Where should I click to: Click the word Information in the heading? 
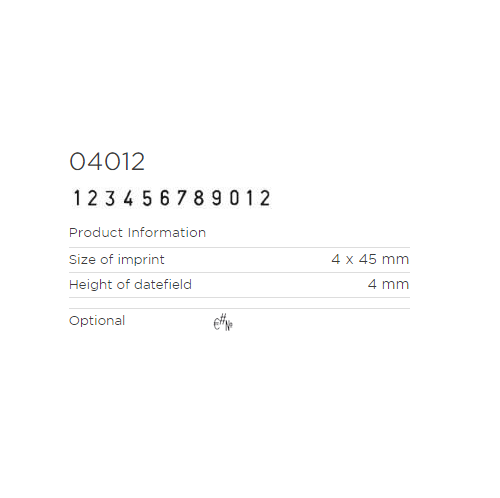click(x=167, y=233)
